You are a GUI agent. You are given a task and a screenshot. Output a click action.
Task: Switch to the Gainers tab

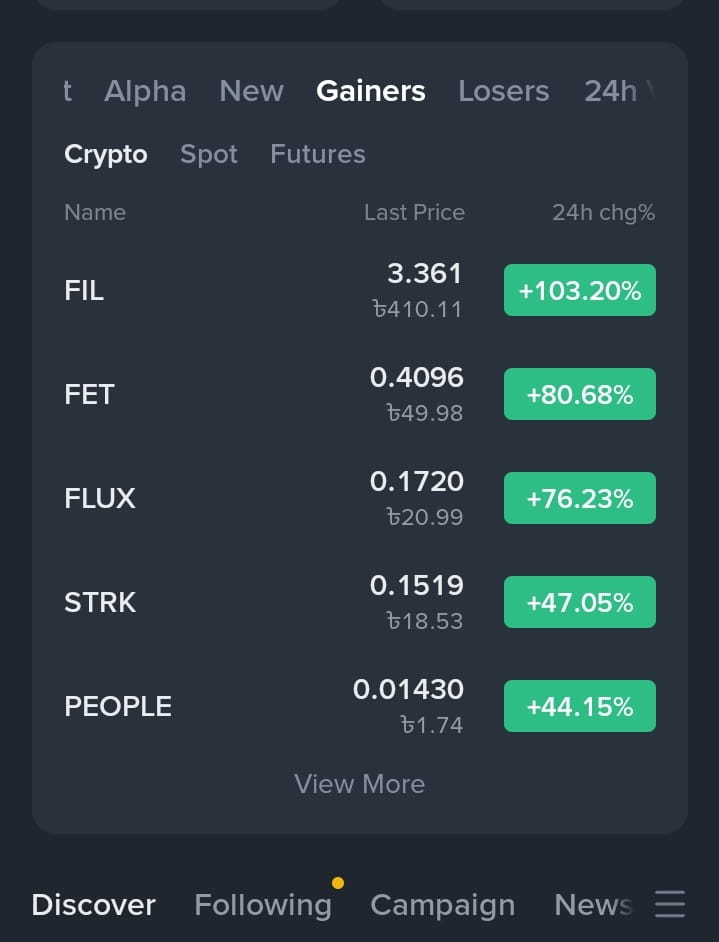[371, 91]
